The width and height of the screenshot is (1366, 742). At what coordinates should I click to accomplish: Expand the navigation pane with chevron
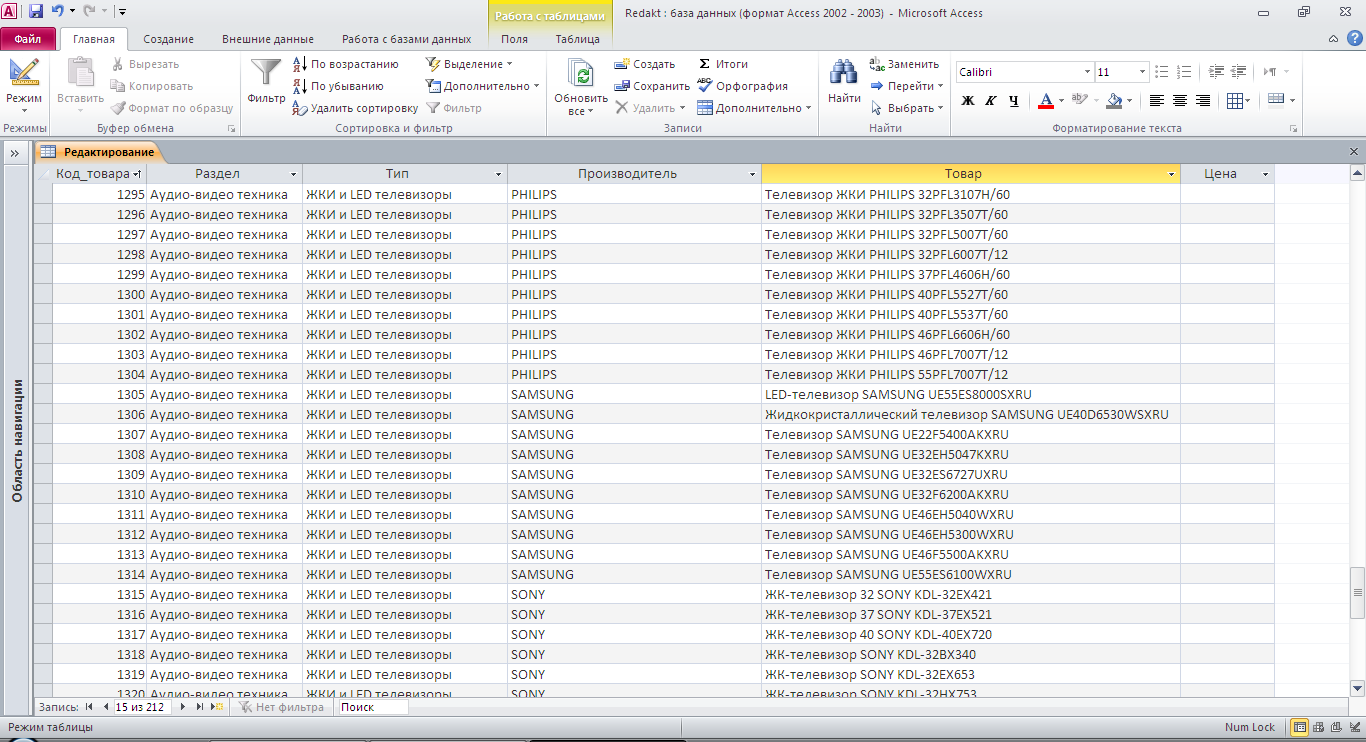pos(16,153)
